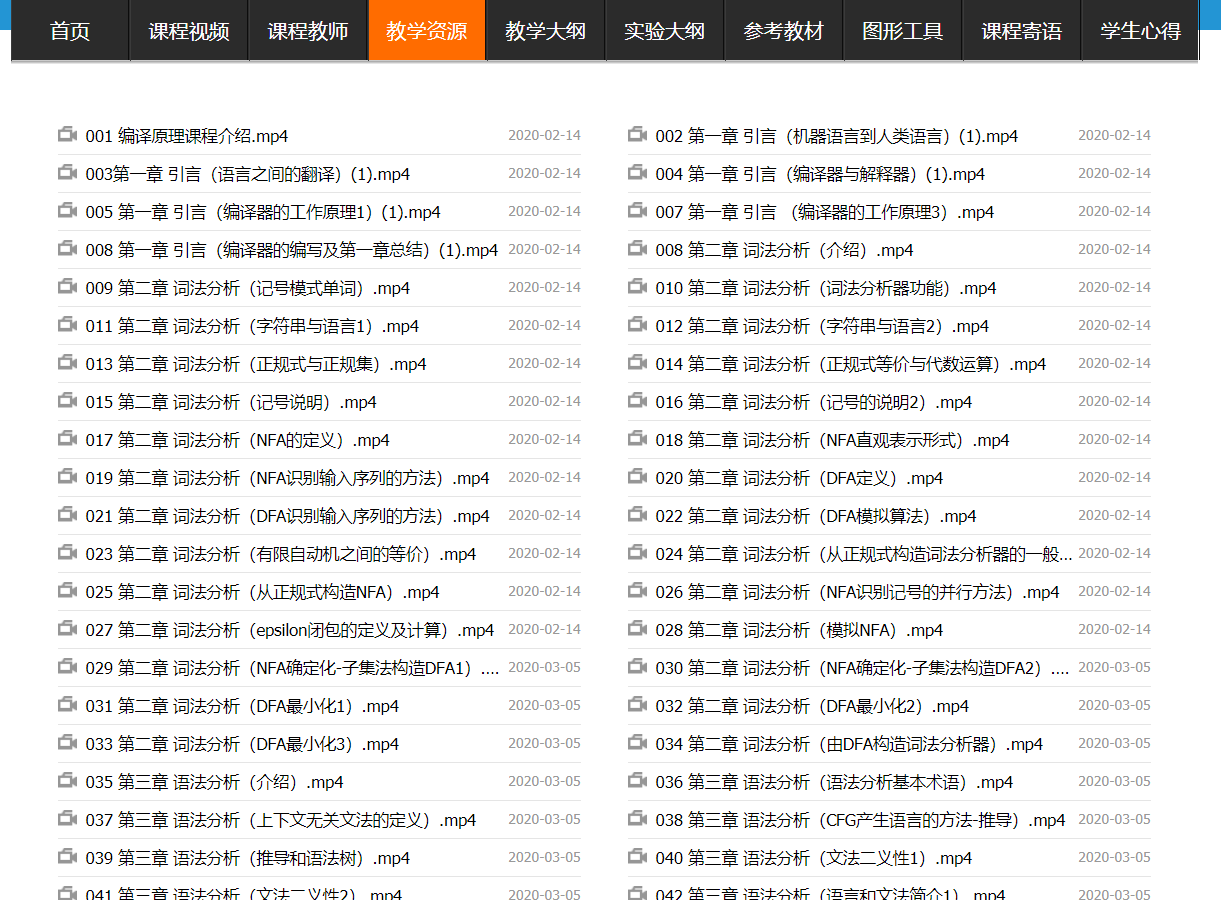Click video icon beside 001 编译原理课程介绍.mp4
Viewport: 1221px width, 900px height.
[68, 135]
